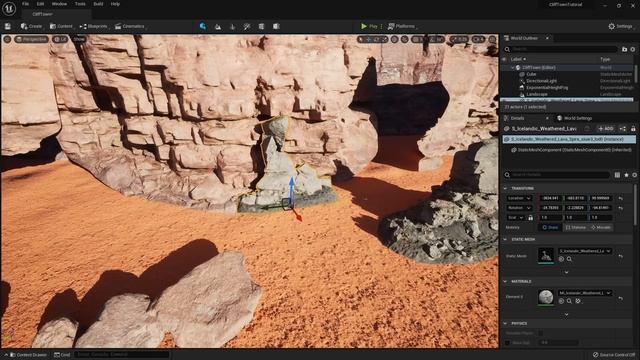Select the Cube actor in Outliner
This screenshot has height=360, width=640.
(531, 74)
